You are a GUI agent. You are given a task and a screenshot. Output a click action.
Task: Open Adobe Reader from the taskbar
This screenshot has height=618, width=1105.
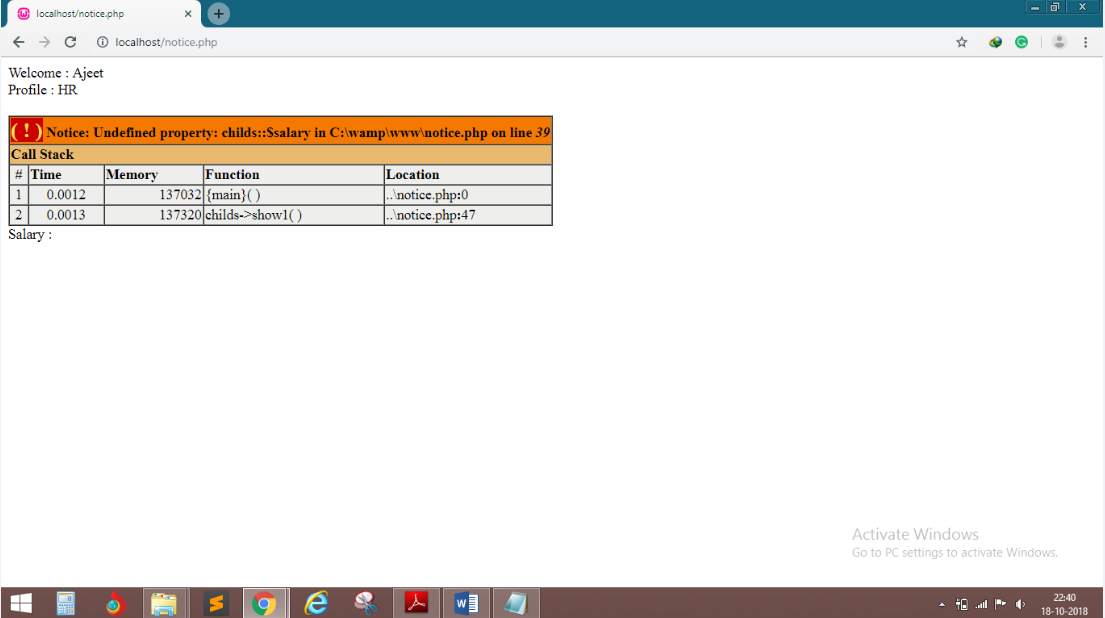(416, 603)
